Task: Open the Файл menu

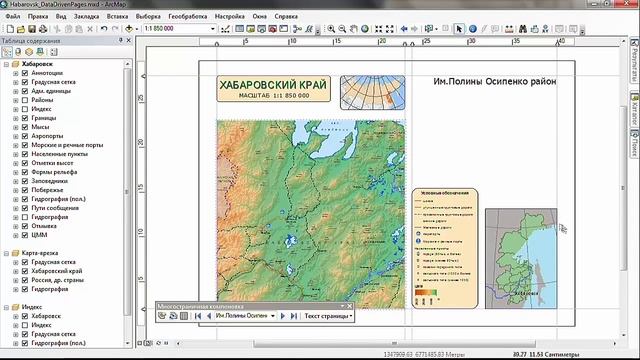Action: pyautogui.click(x=13, y=16)
